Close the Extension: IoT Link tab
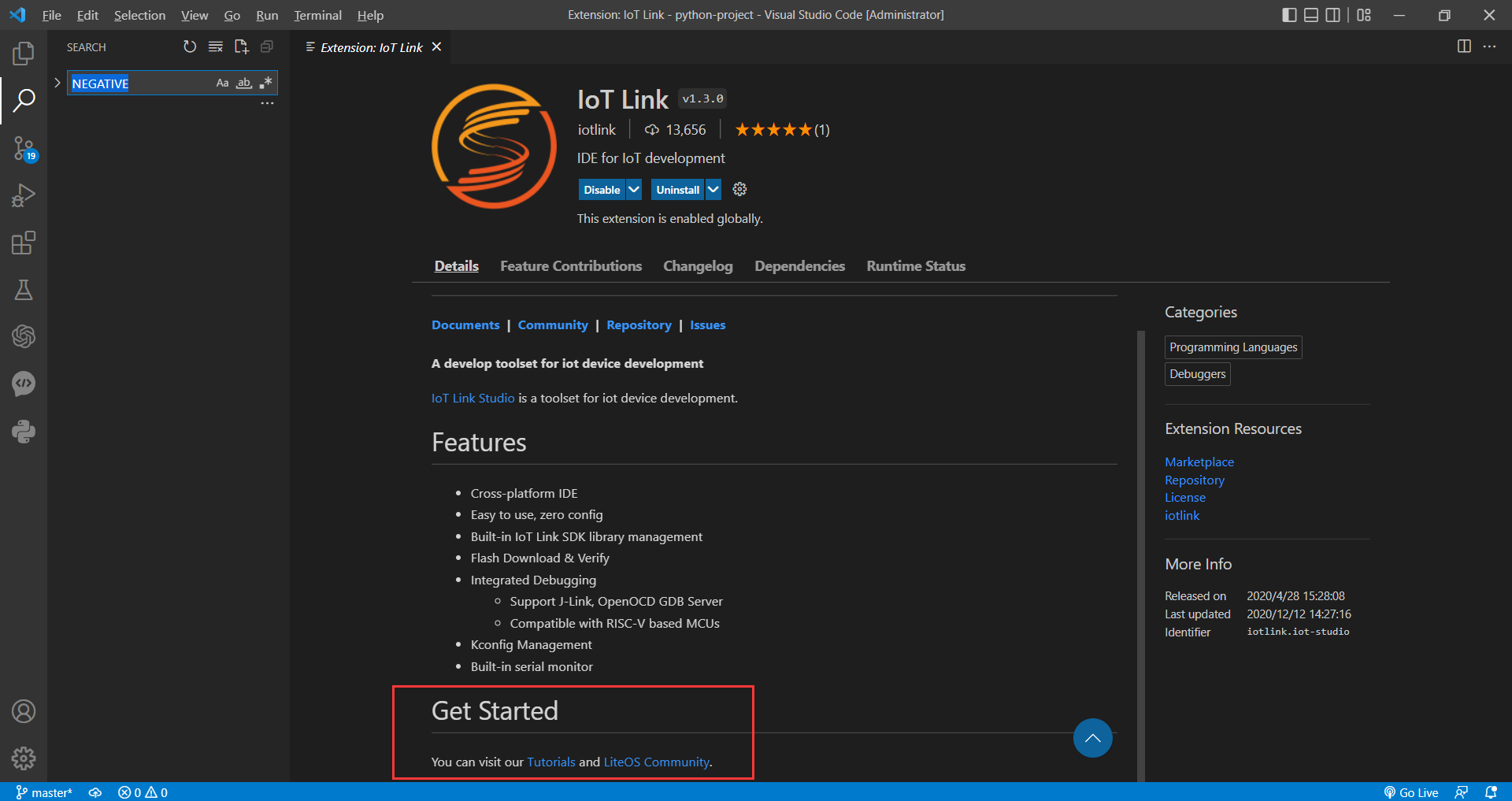Viewport: 1512px width, 801px height. click(x=436, y=46)
